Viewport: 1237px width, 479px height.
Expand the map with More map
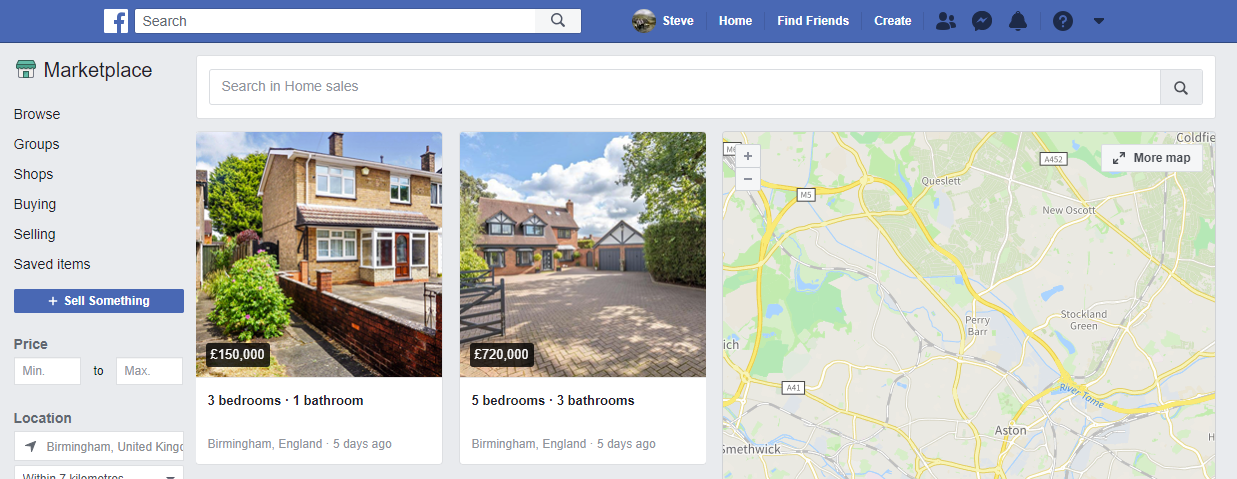[x=1152, y=158]
